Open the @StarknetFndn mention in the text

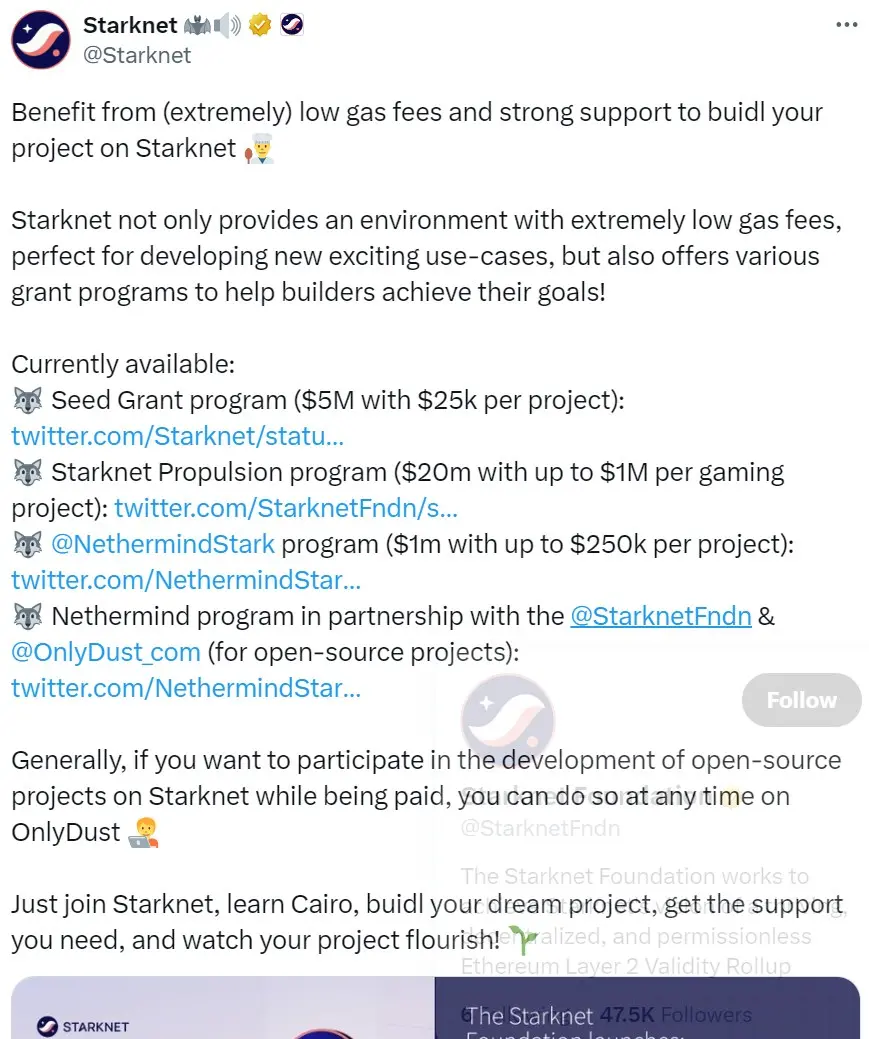coord(660,616)
